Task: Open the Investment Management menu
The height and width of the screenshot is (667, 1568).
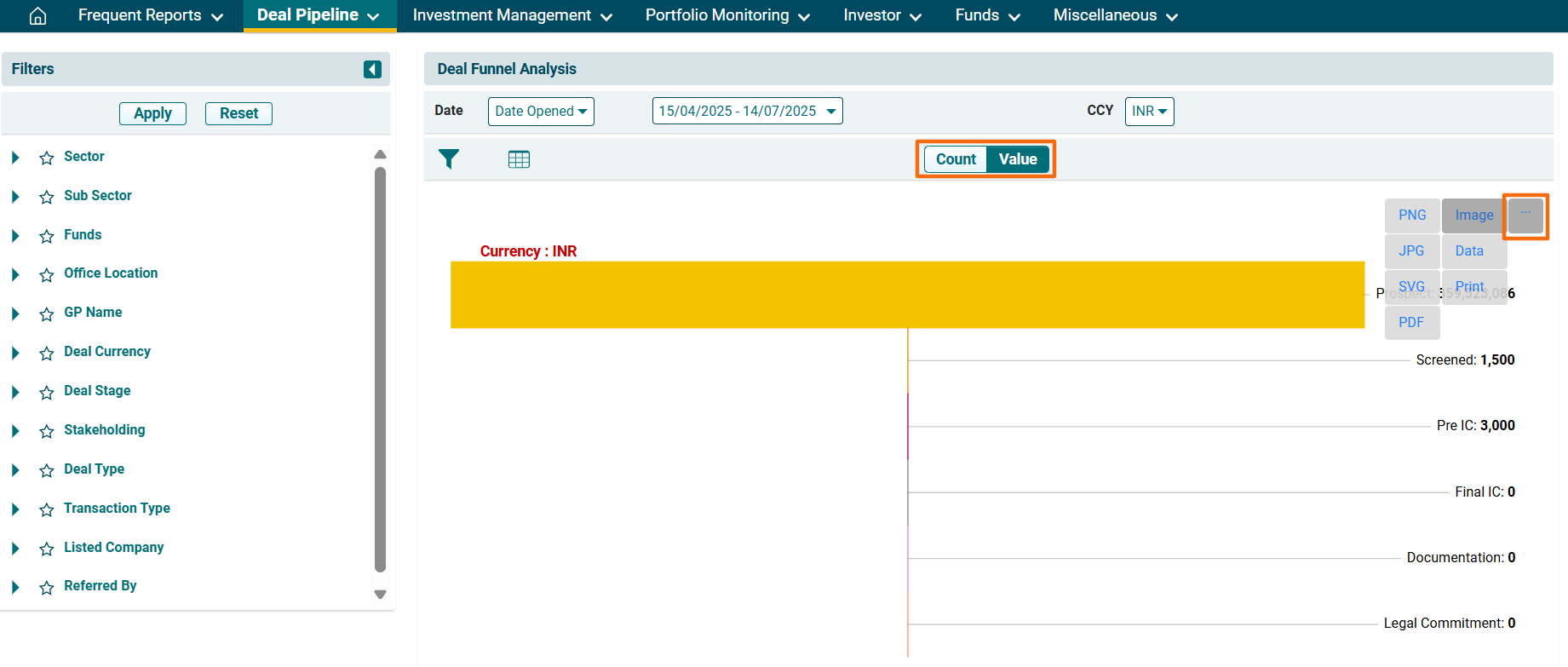Action: click(512, 16)
